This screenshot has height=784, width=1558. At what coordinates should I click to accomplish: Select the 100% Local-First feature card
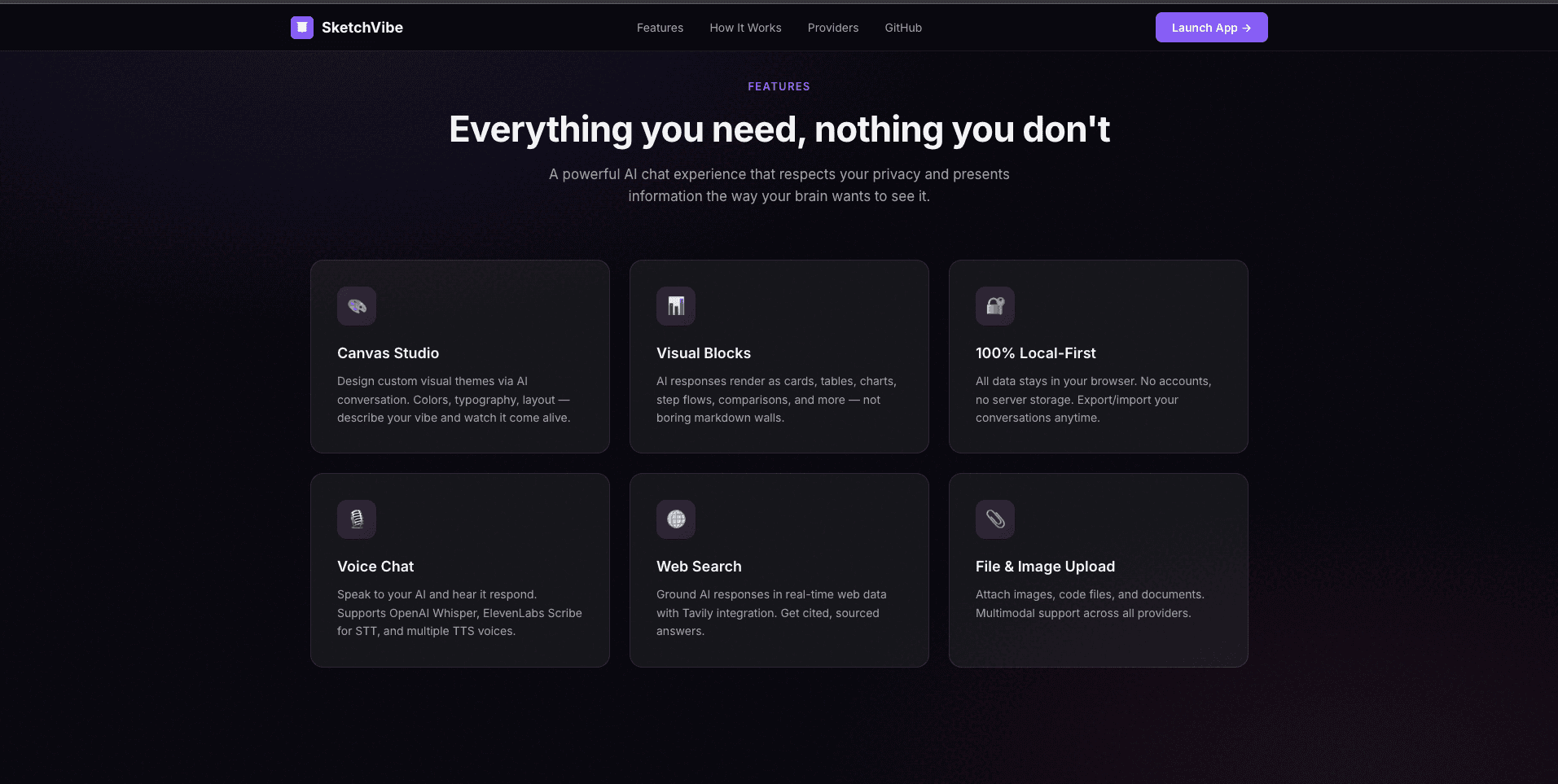click(1098, 357)
